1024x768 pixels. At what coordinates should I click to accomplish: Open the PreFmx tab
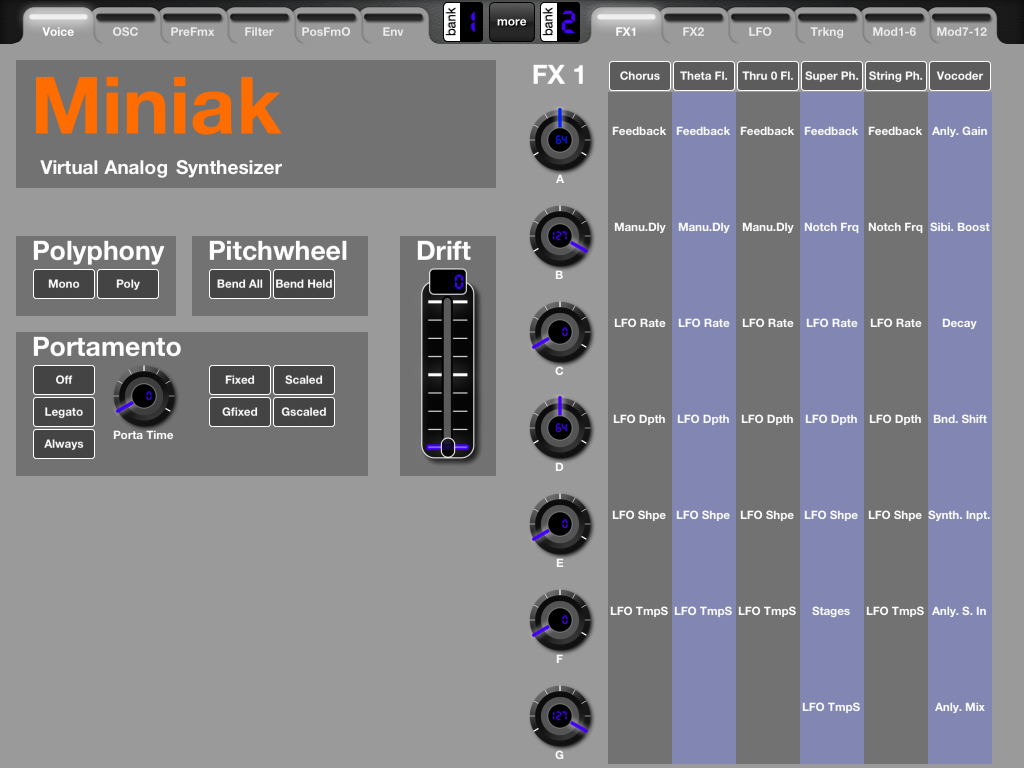point(192,26)
